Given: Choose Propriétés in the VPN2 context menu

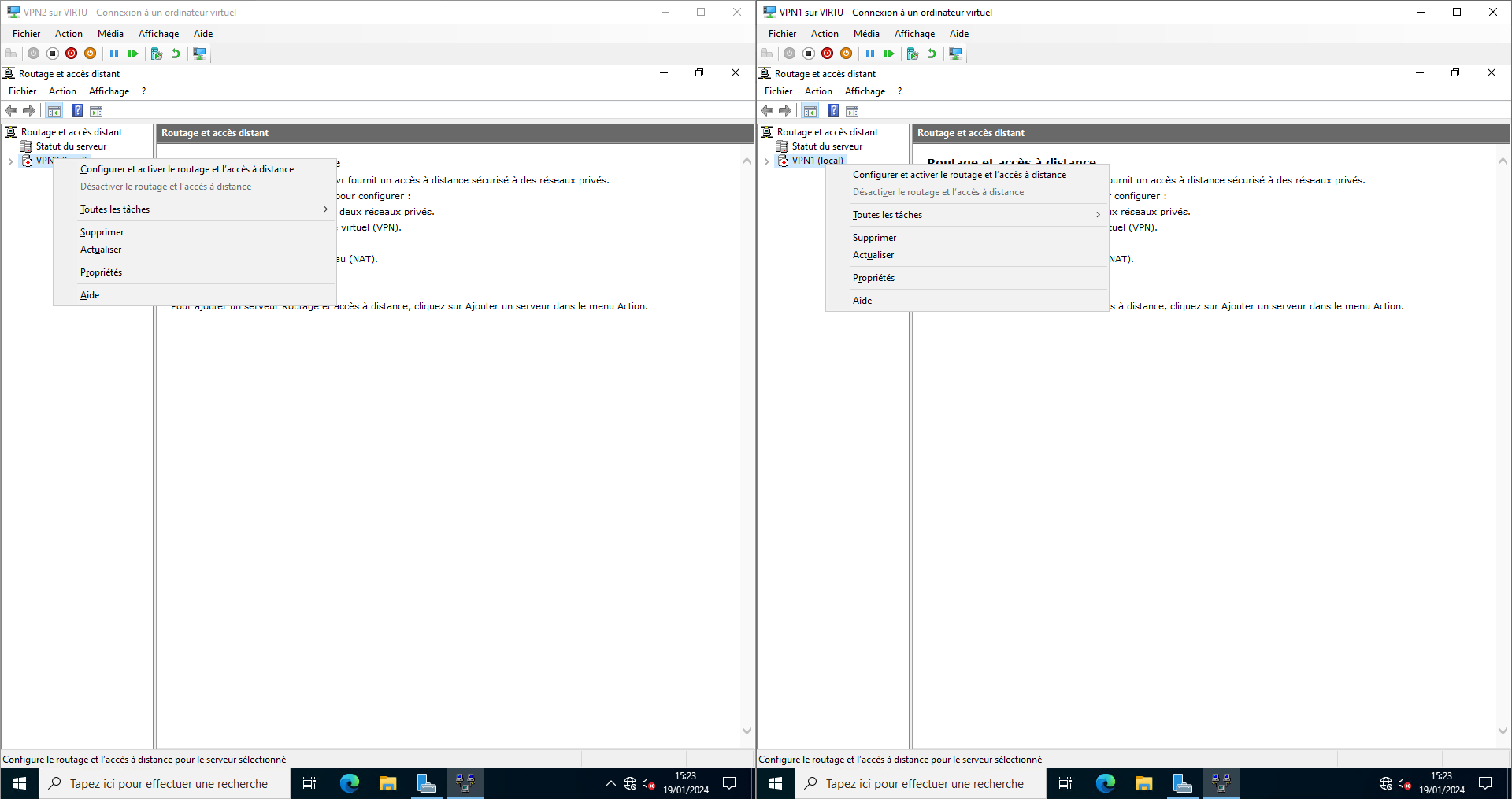Looking at the screenshot, I should click(102, 272).
